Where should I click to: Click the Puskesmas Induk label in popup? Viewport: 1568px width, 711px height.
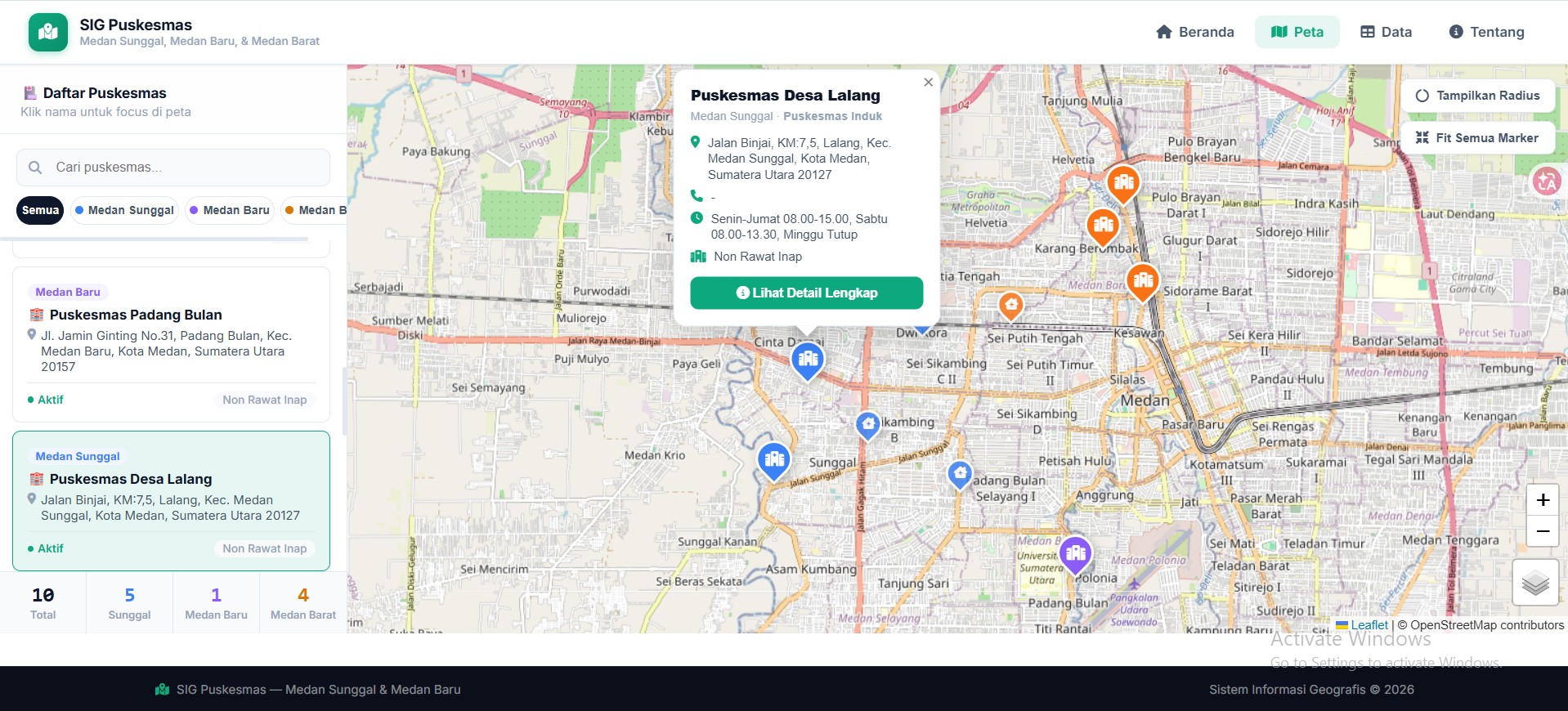click(832, 116)
